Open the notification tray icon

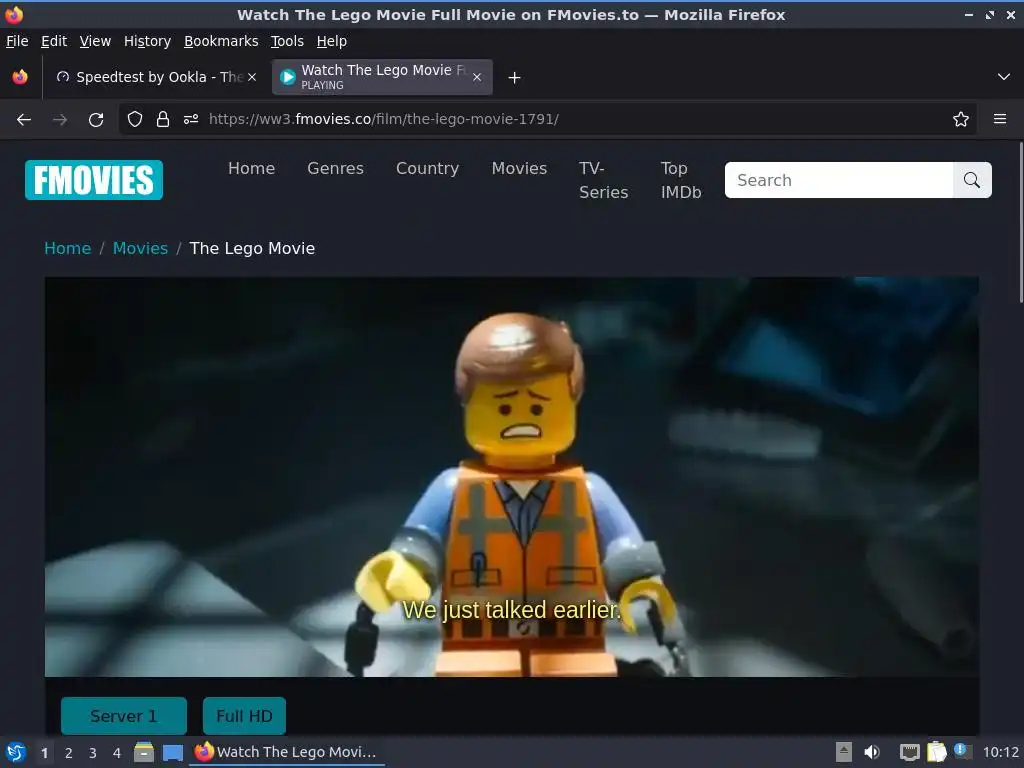[x=962, y=751]
